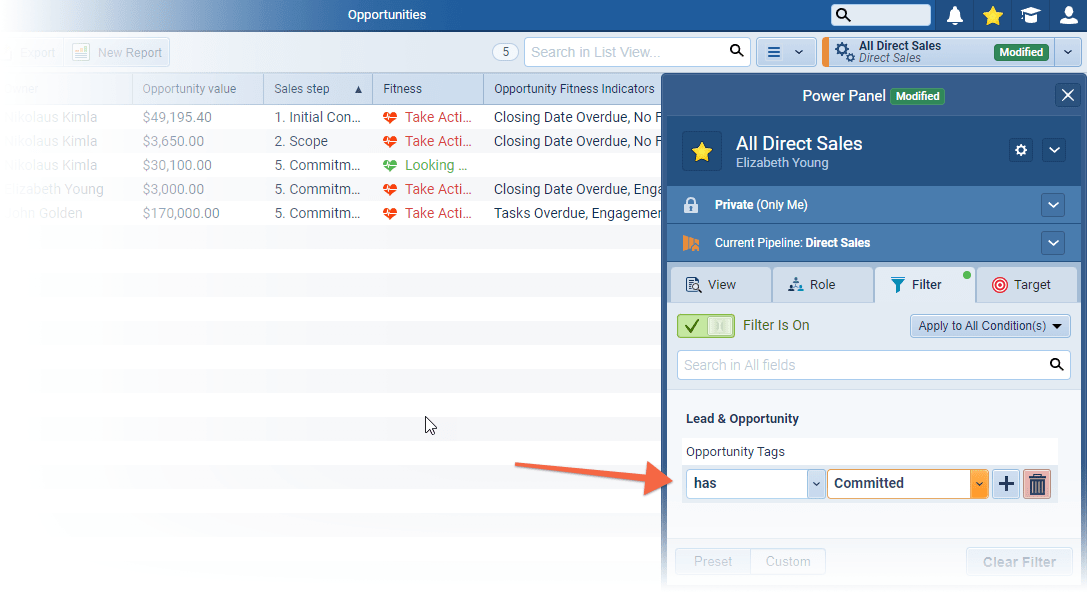The height and width of the screenshot is (592, 1087).
Task: Expand the Private (Only Me) section
Action: 1053,205
